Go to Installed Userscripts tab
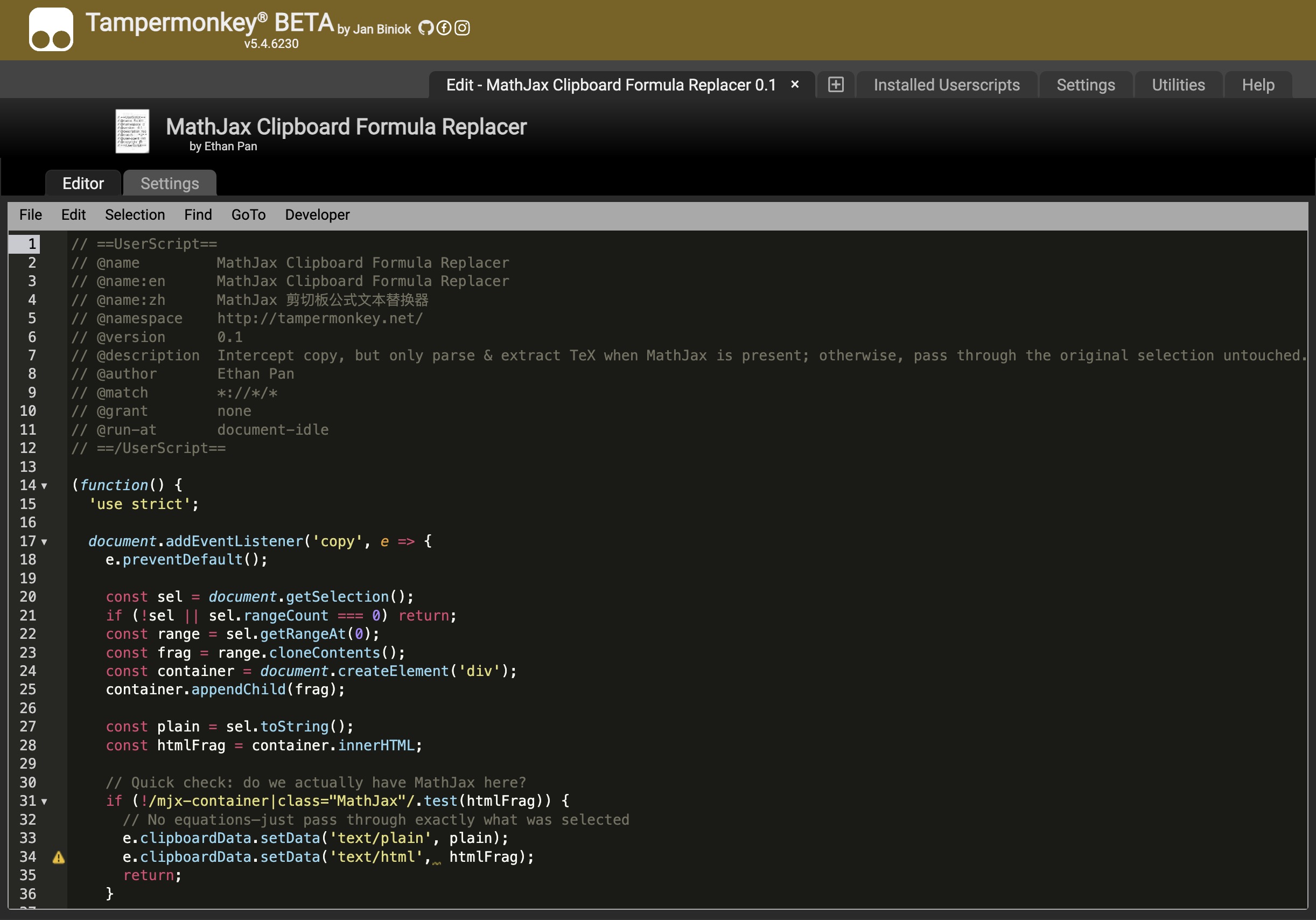 (x=946, y=85)
